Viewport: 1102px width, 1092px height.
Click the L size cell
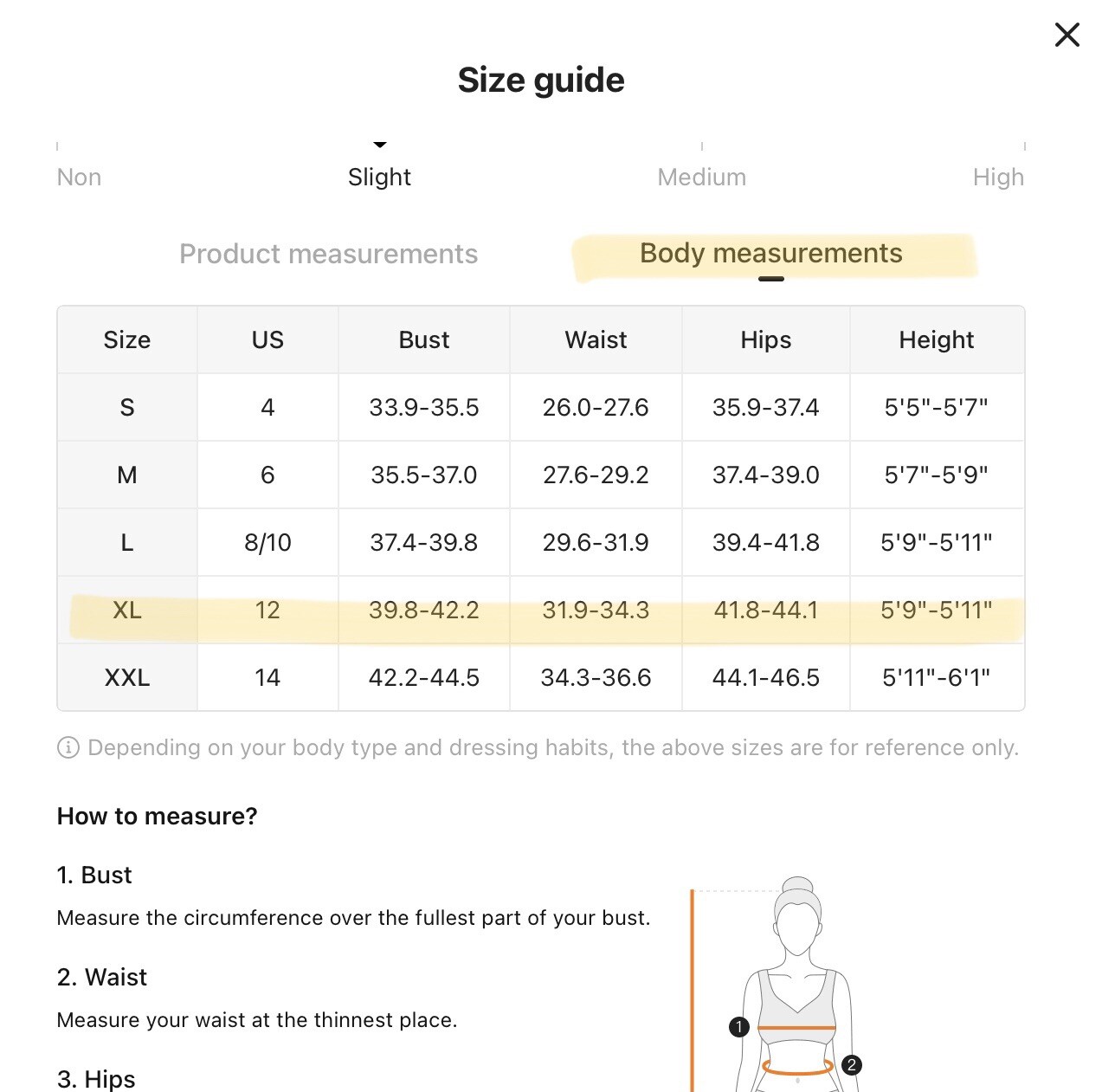click(x=127, y=542)
